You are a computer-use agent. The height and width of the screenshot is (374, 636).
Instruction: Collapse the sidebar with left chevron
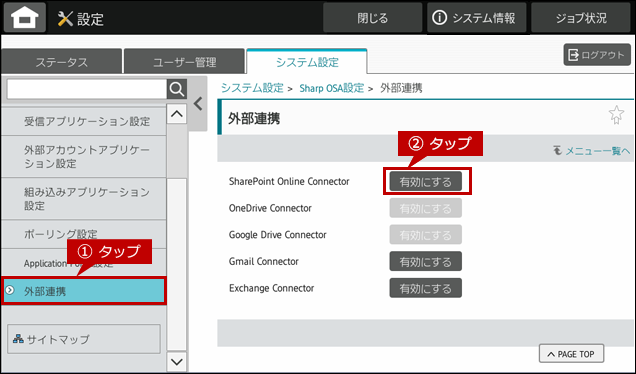(198, 104)
